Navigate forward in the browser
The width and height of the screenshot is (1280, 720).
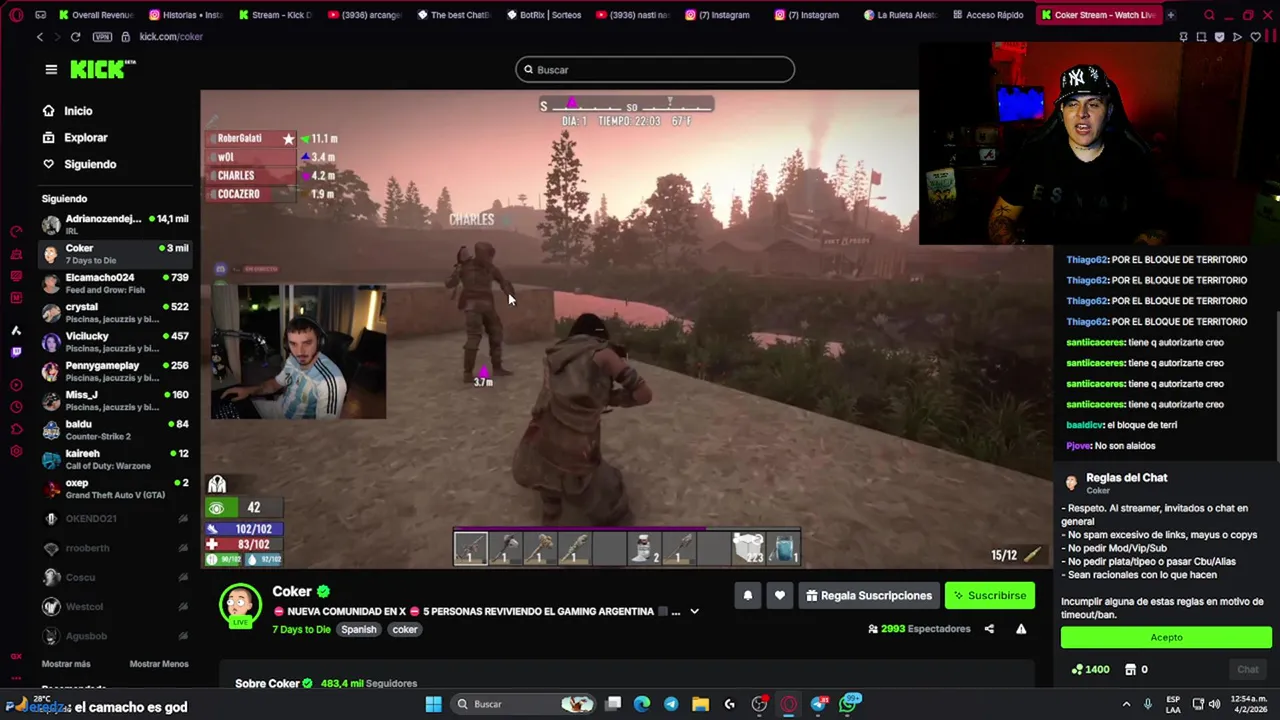[x=57, y=37]
